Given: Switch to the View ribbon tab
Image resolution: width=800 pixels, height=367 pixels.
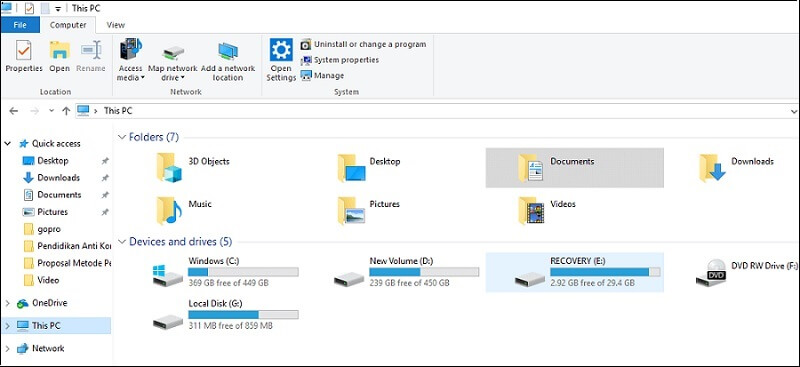Looking at the screenshot, I should point(115,25).
